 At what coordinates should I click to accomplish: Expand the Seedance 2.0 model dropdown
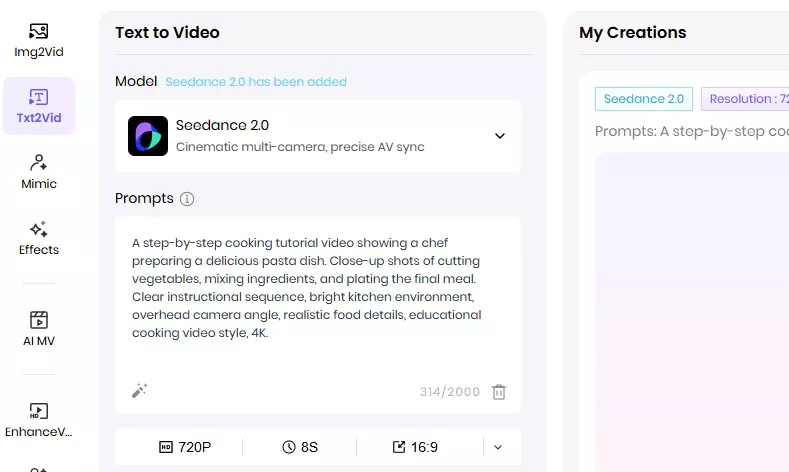(x=500, y=136)
